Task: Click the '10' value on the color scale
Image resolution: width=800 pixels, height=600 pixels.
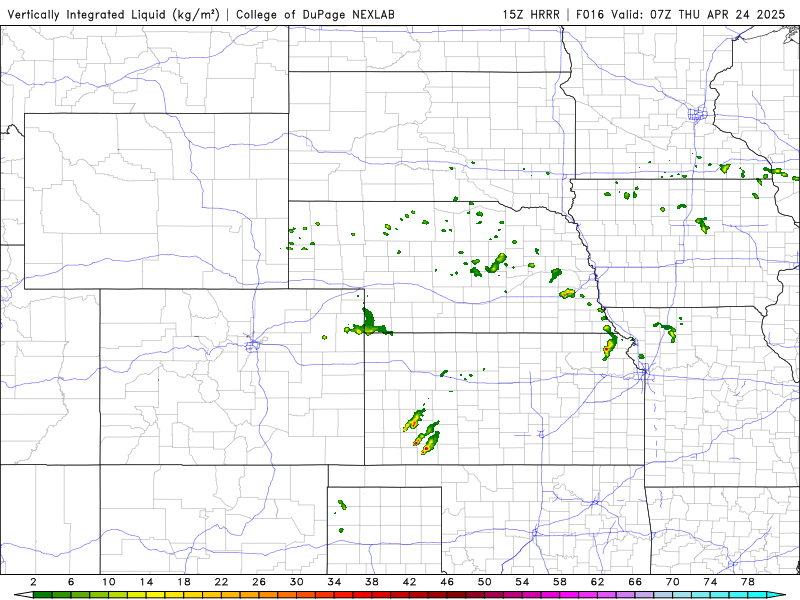Action: coord(109,582)
